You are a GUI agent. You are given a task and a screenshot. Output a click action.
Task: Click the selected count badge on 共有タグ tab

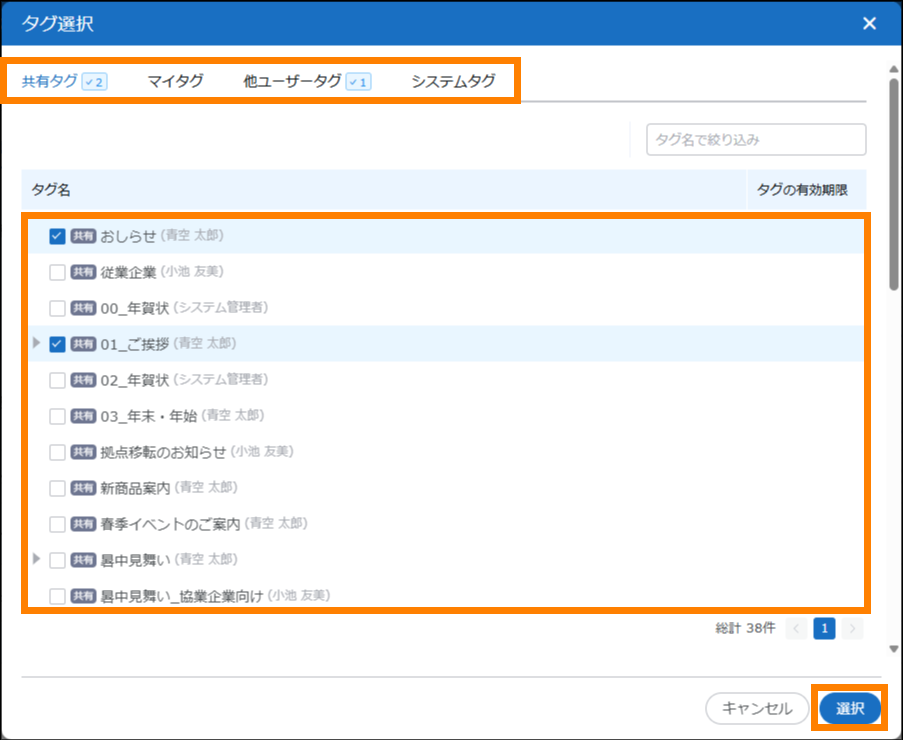95,82
